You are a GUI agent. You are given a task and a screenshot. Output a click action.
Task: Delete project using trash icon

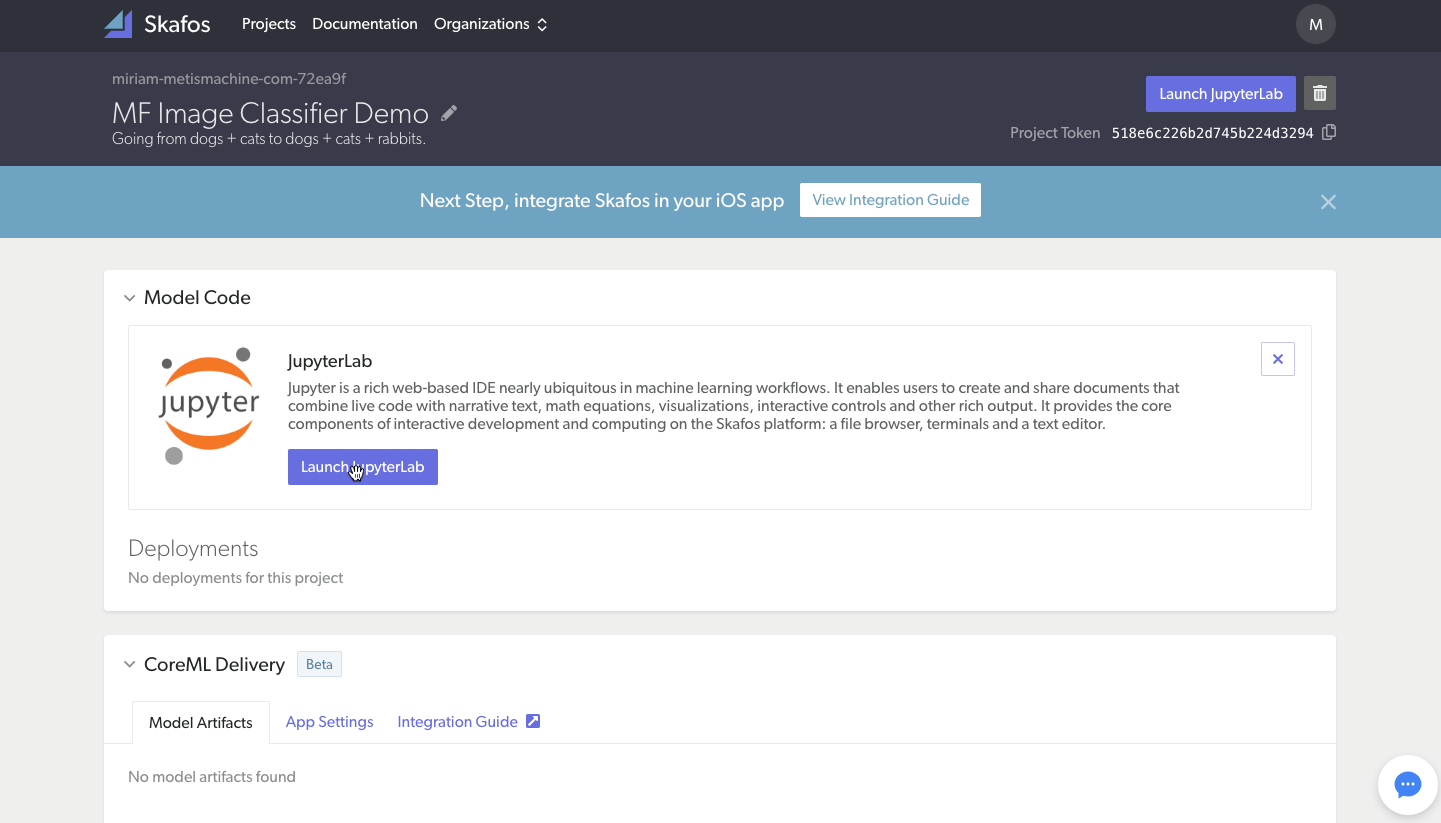tap(1320, 93)
